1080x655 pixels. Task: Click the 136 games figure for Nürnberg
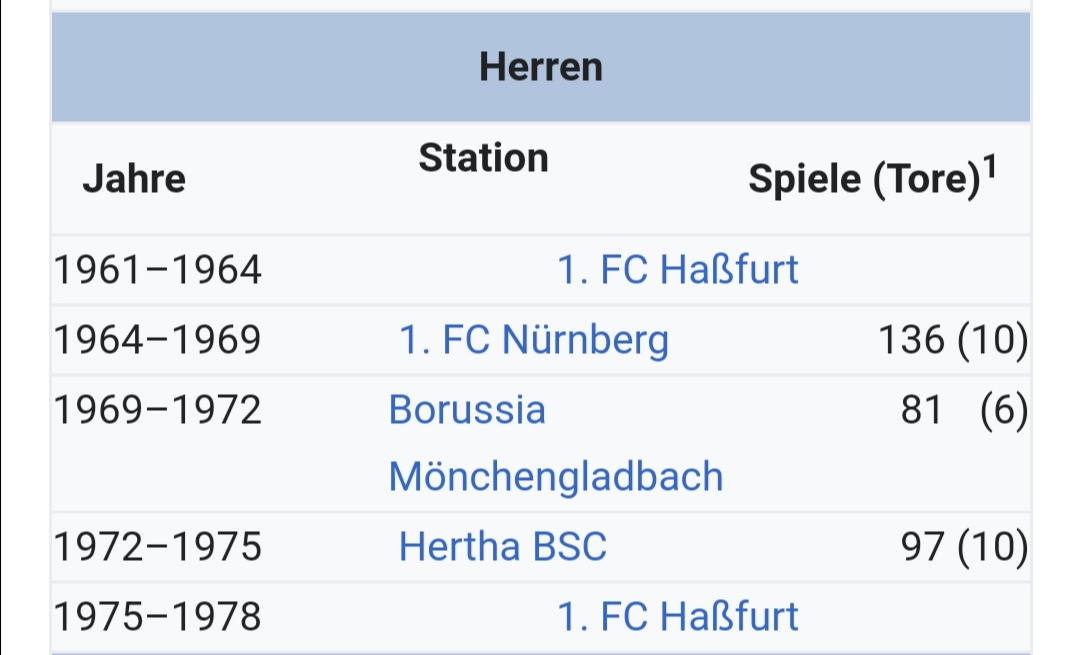[x=910, y=341]
